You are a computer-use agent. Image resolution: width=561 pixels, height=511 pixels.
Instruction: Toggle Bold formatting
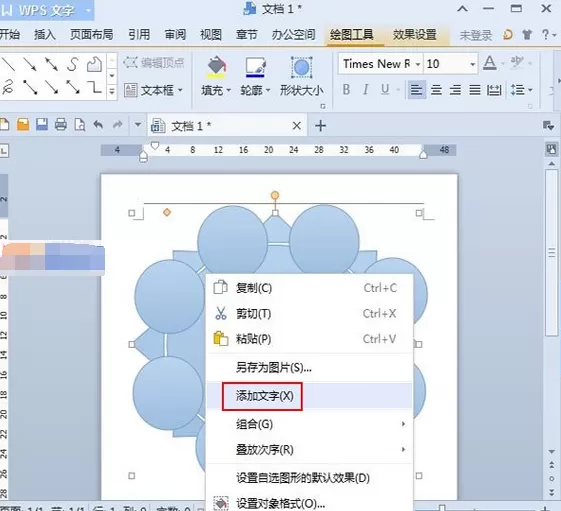(346, 89)
